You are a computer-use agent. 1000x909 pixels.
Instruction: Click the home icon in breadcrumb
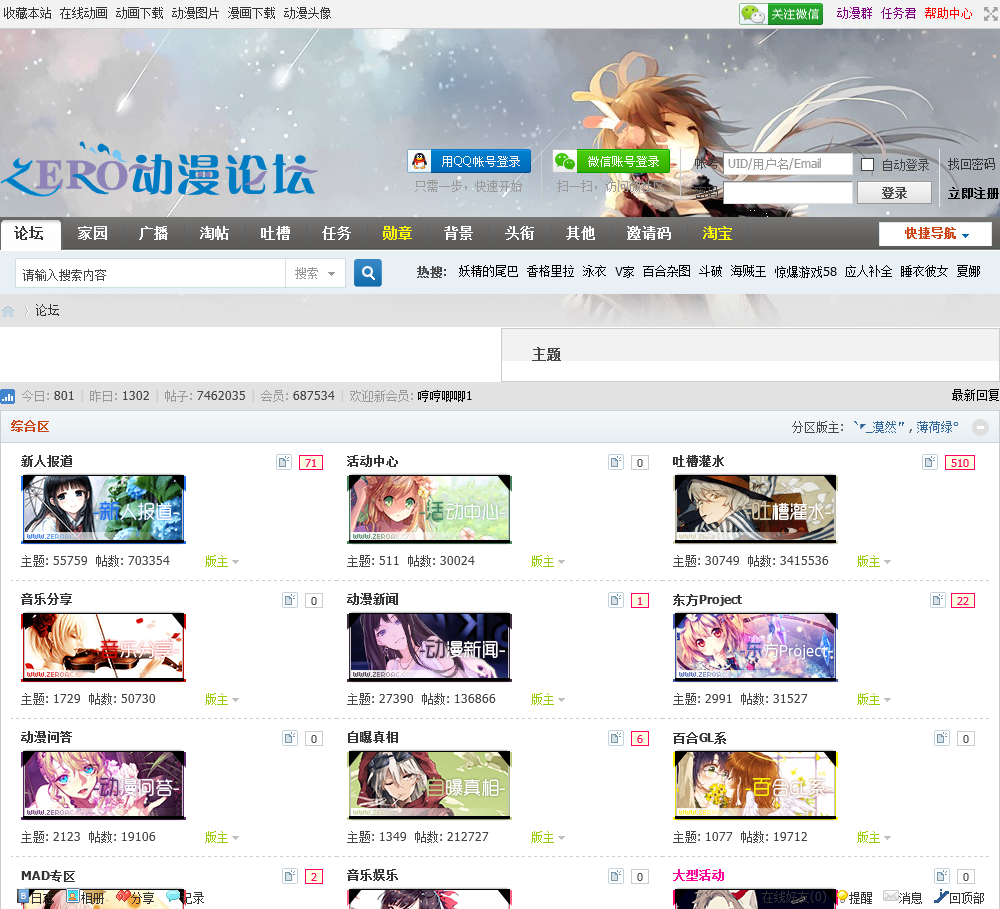8,311
